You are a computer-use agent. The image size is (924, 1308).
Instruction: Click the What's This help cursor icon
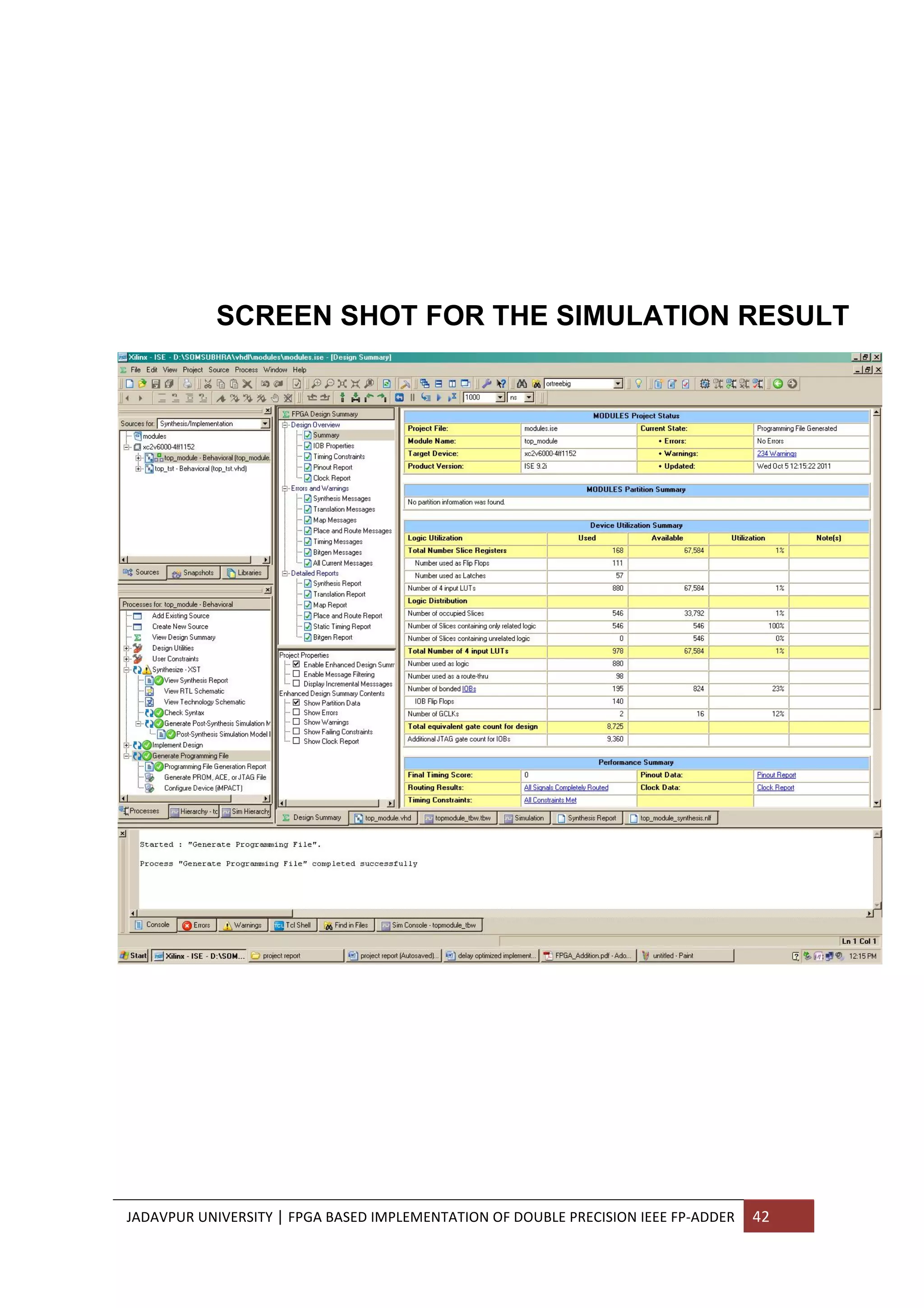[501, 384]
